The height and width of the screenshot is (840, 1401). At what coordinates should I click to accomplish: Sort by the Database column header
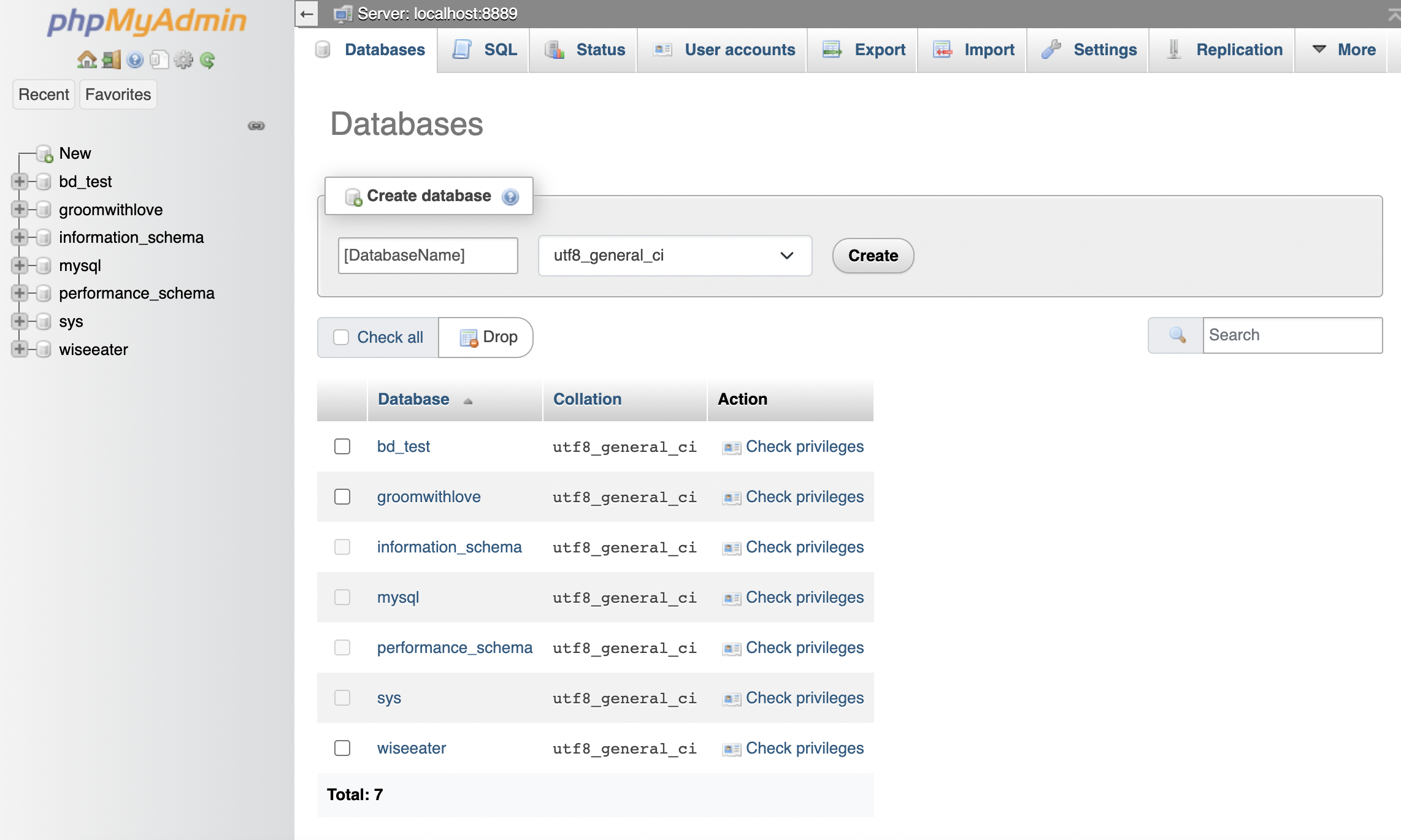413,399
